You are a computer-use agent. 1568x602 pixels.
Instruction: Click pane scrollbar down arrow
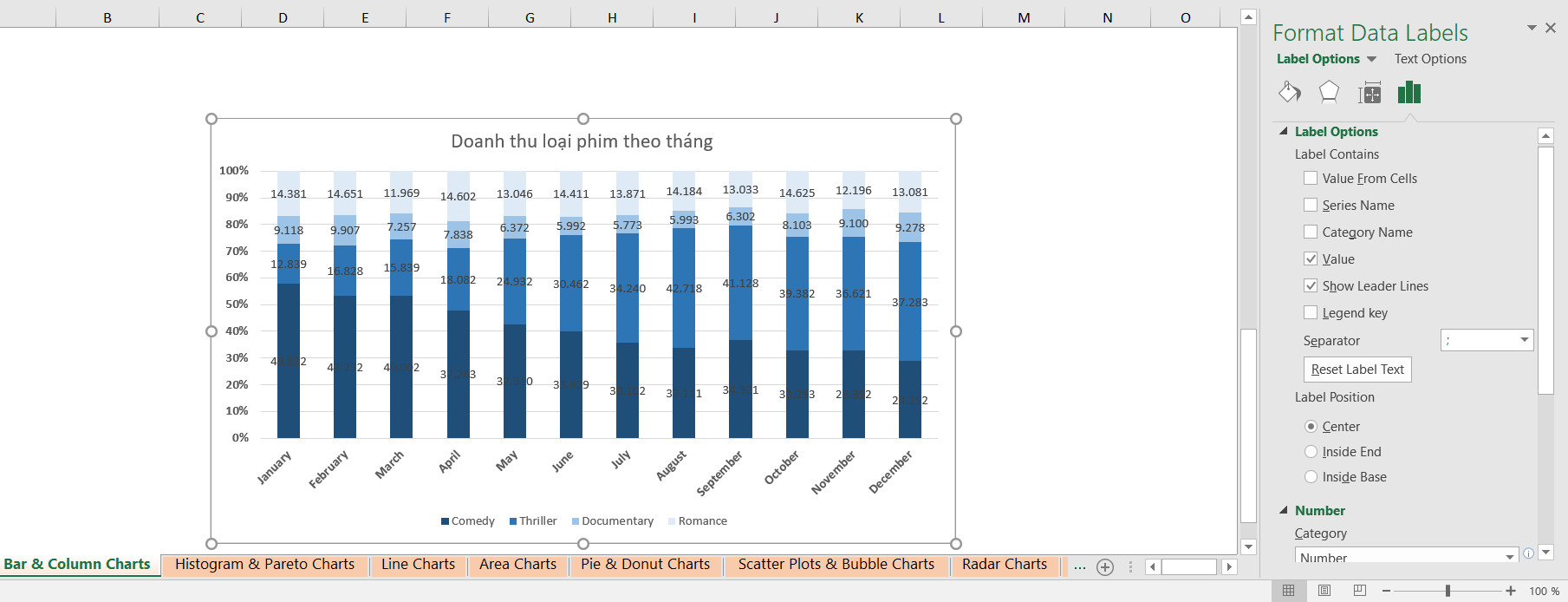click(x=1545, y=552)
